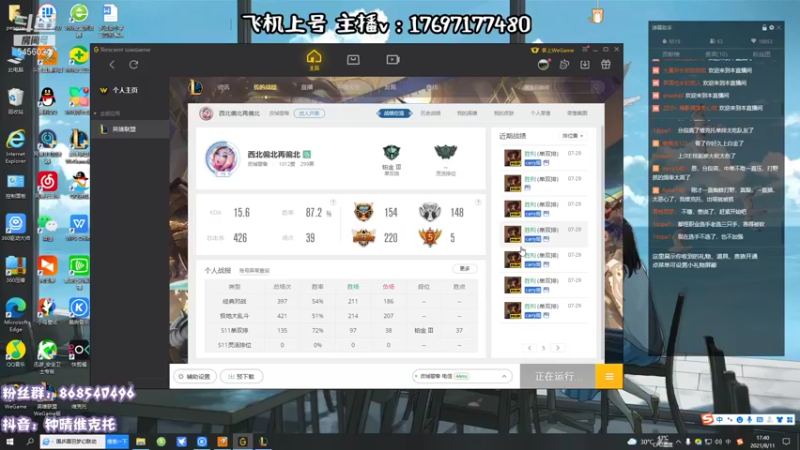Open the Microsoft Edge desktop shortcut
The image size is (800, 450).
(x=15, y=315)
